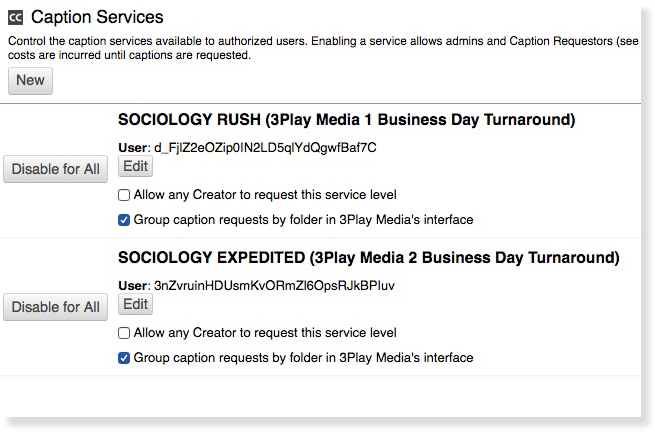
Task: Click the SOCIOLOGY EXPEDITED service title
Action: tap(368, 258)
